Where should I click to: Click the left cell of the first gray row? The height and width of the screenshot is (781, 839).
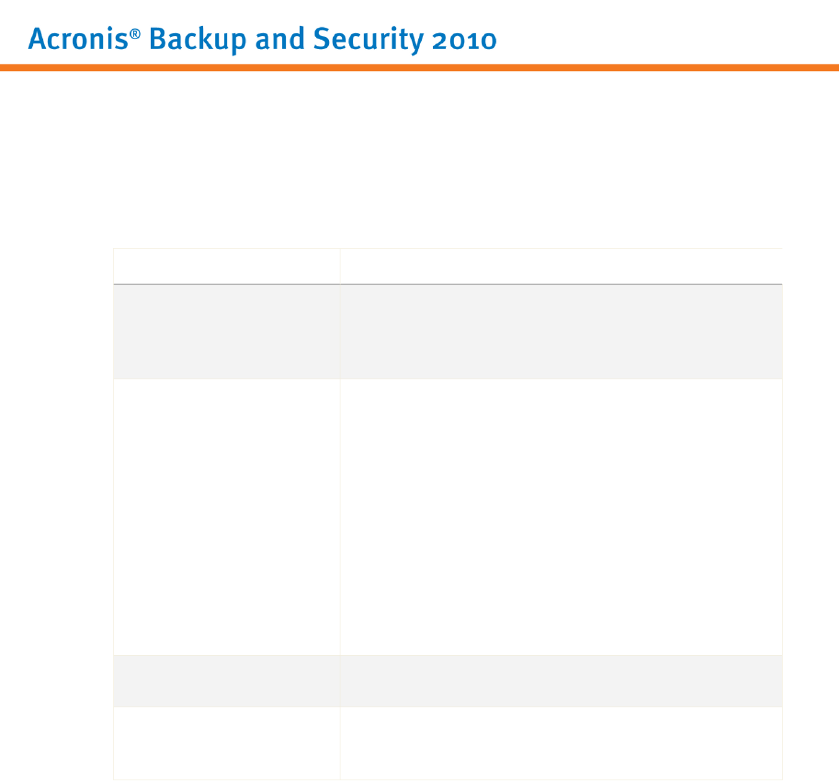click(226, 332)
